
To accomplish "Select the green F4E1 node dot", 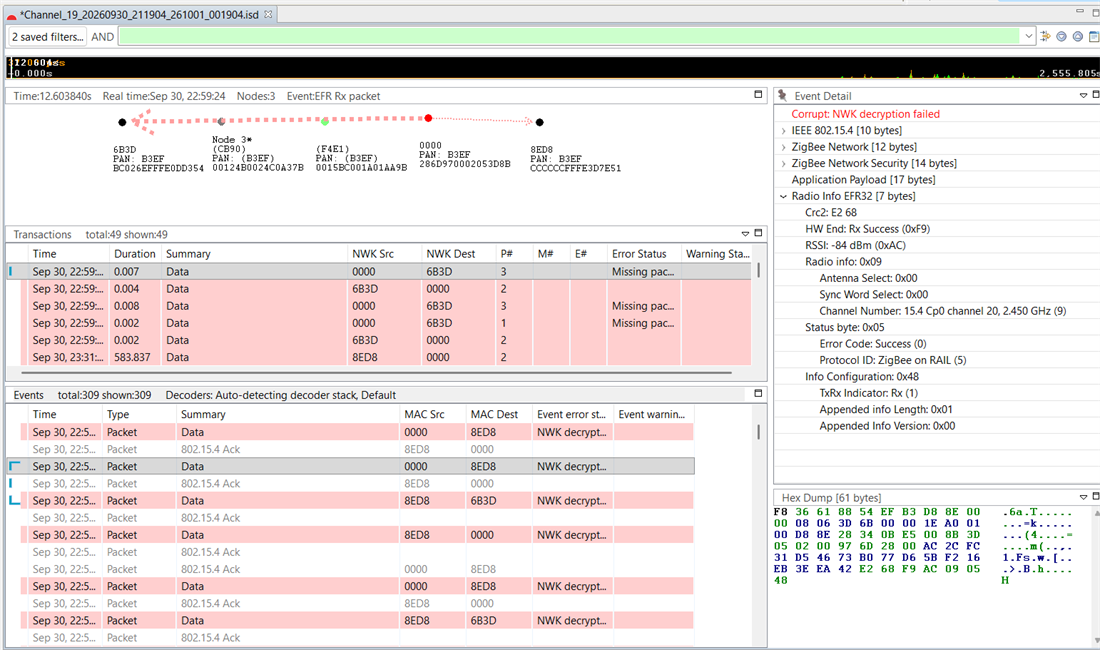I will pos(325,122).
